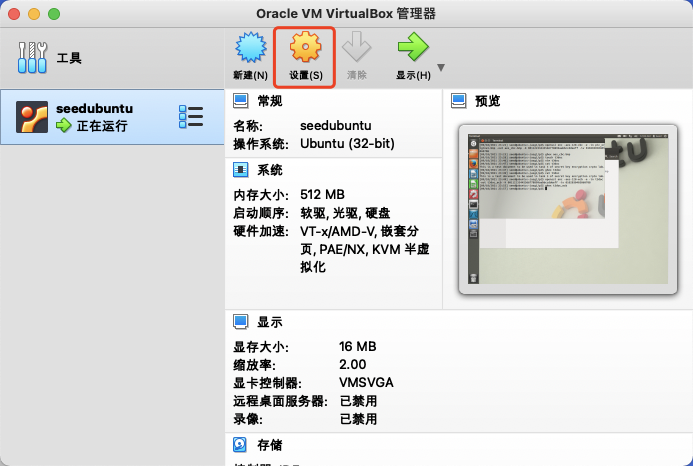Click the General (常规) section icon
Viewport: 693px width, 466px height.
241,101
